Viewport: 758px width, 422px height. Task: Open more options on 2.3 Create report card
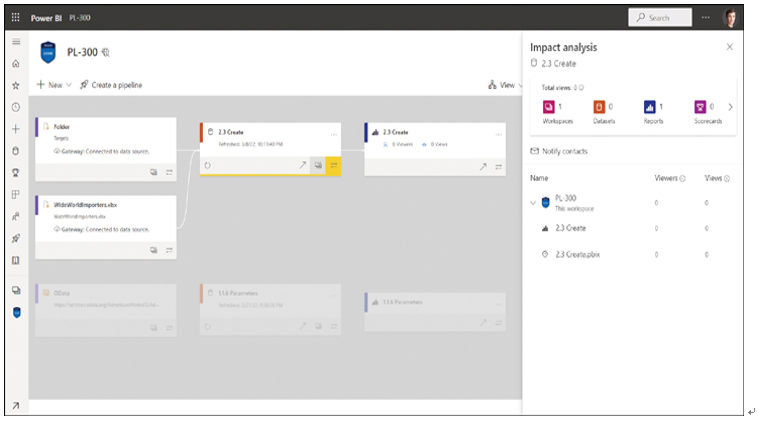(x=498, y=135)
